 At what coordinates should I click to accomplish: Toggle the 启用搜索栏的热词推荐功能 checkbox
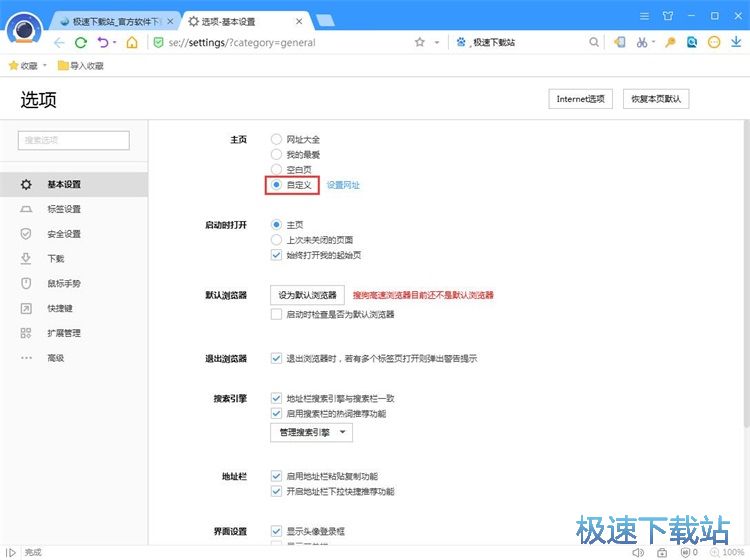[276, 413]
